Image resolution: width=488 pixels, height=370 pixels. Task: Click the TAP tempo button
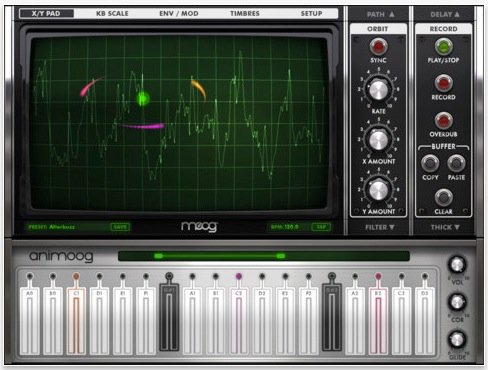(x=321, y=227)
